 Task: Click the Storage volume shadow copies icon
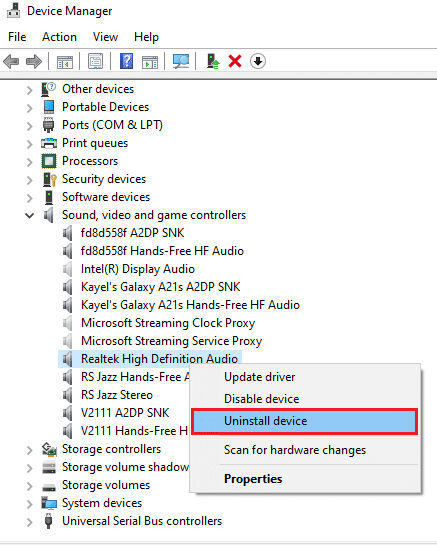[x=49, y=467]
